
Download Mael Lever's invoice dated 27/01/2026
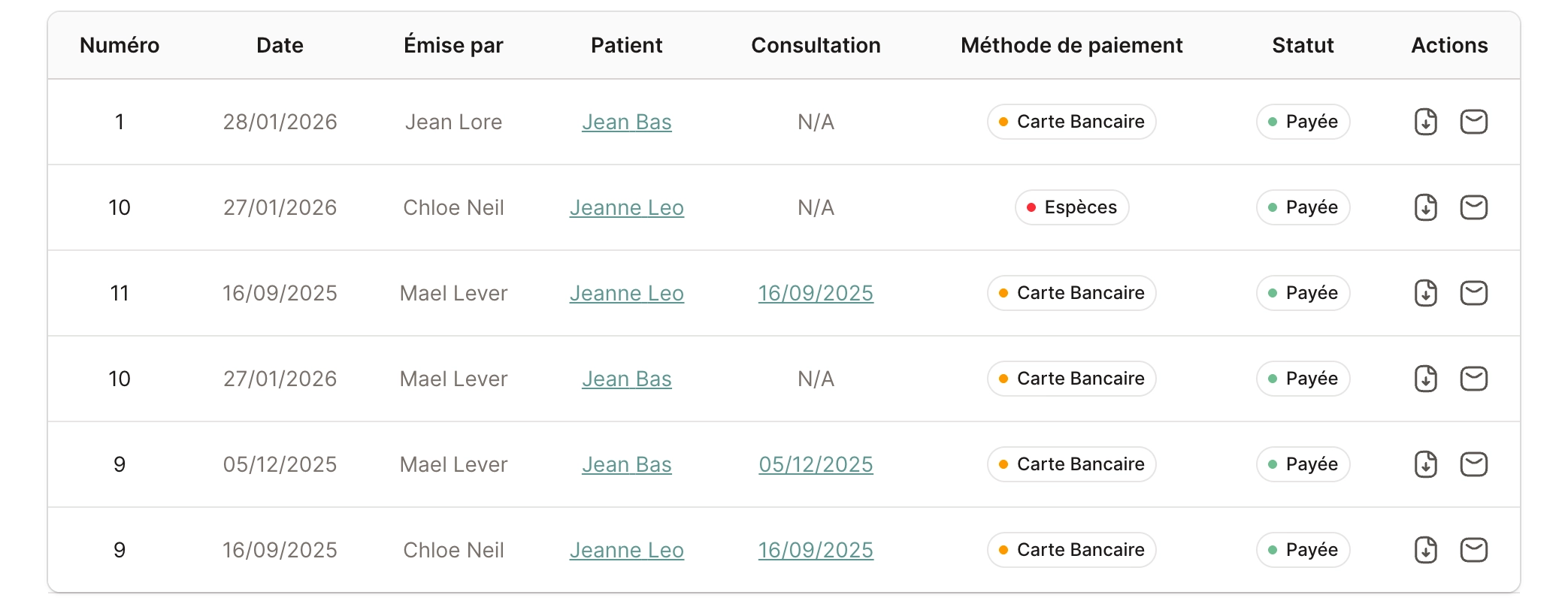tap(1425, 379)
